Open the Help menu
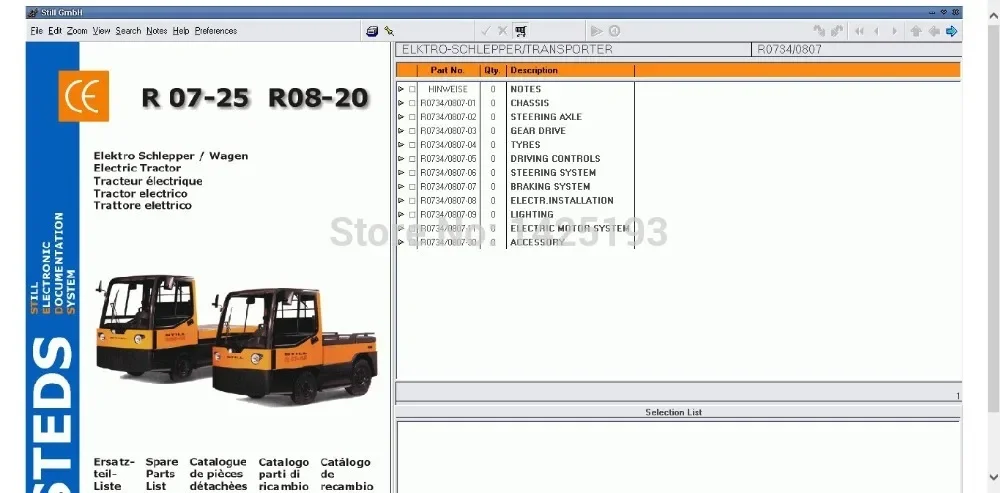This screenshot has width=1000, height=493. click(180, 31)
